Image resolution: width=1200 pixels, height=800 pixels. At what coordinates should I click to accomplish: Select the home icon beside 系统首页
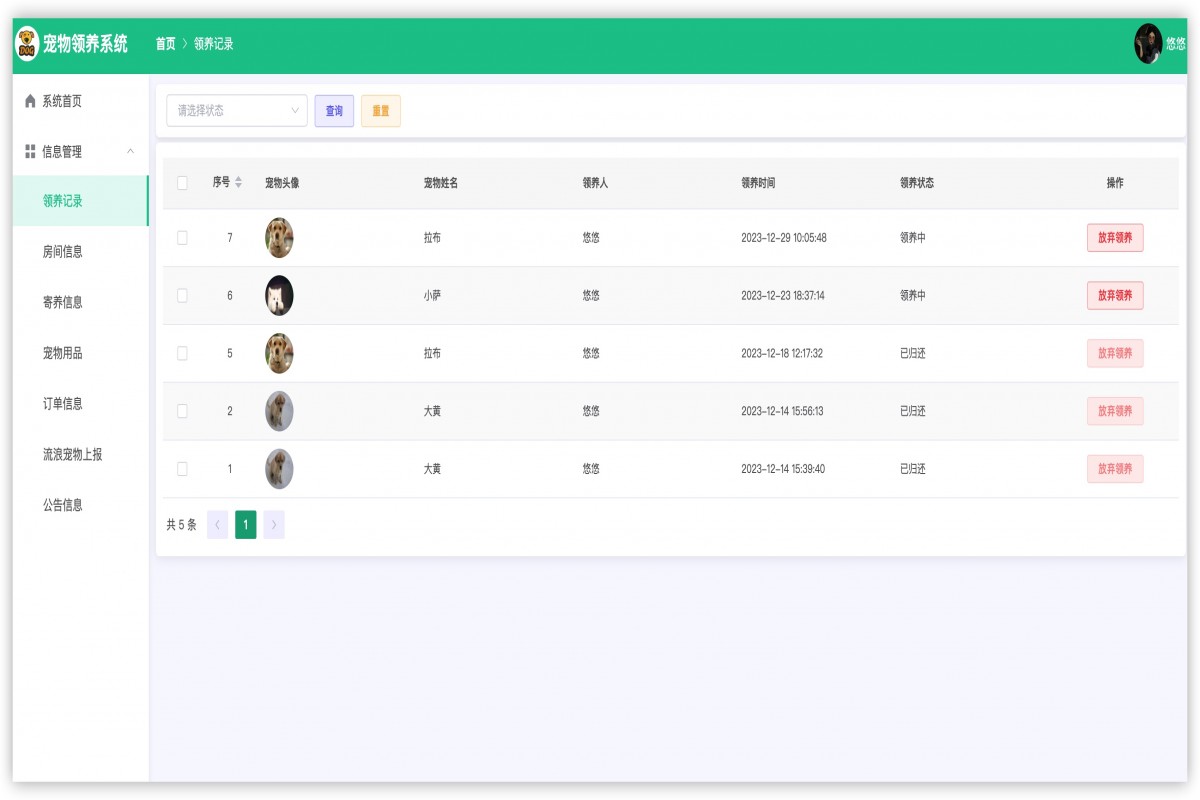[x=26, y=100]
